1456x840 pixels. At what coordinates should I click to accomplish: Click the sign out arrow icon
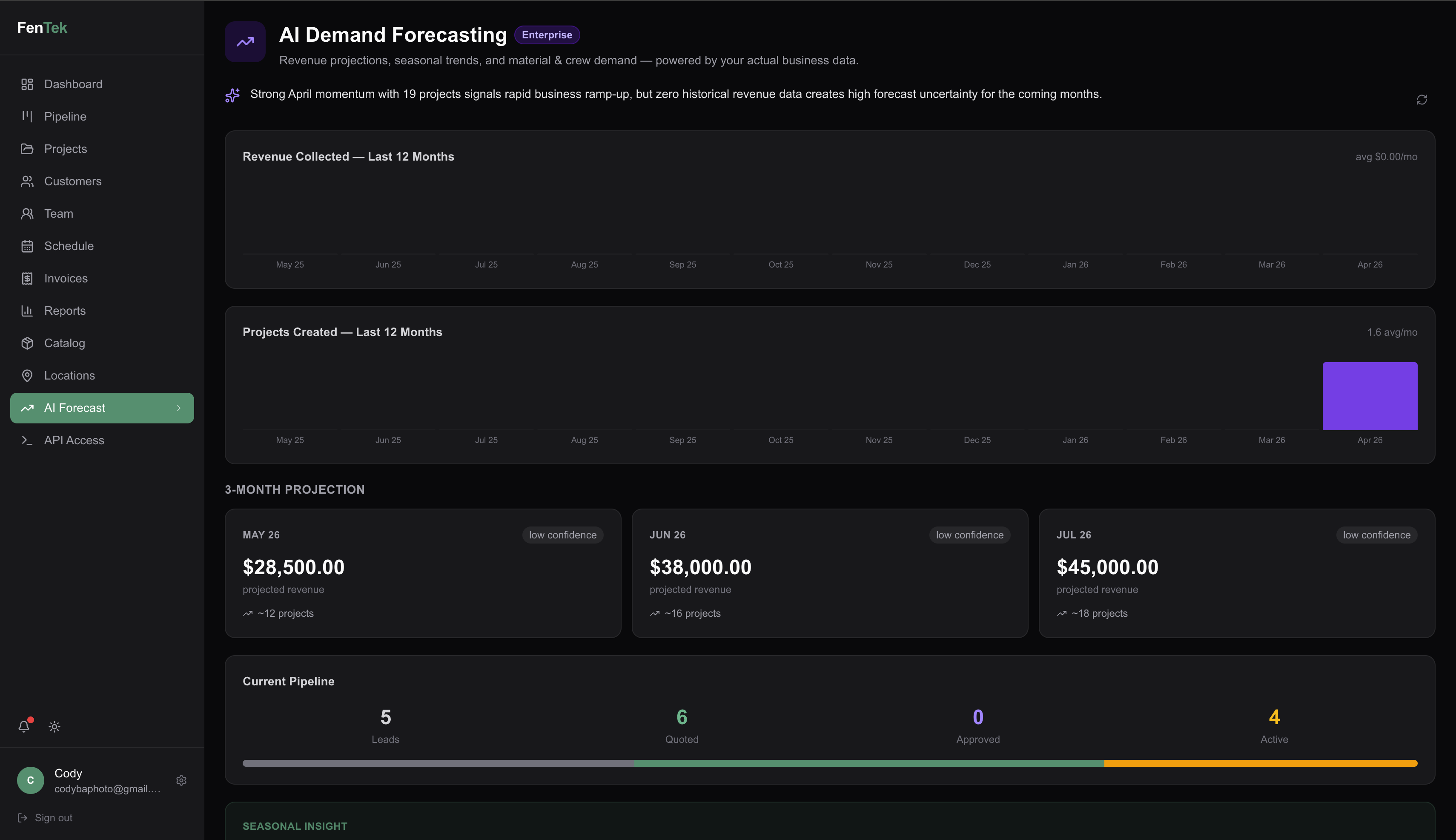[x=23, y=817]
